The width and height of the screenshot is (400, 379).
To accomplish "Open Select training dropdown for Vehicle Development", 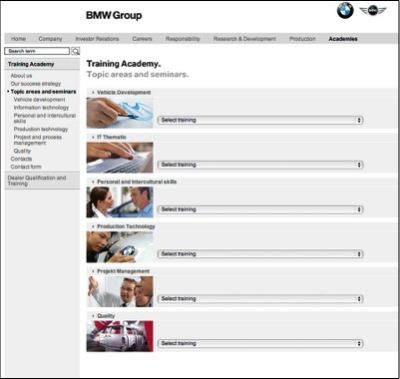I will pos(260,120).
